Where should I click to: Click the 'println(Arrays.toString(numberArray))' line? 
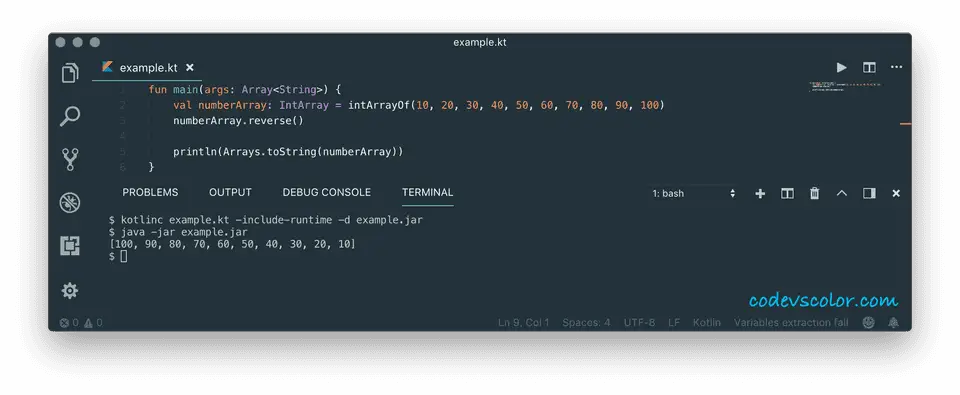point(288,151)
